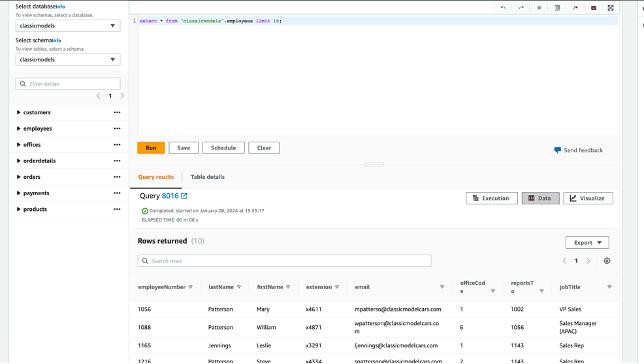Click the Search rows input field
Screen dimensions: 644x364
coord(284,261)
